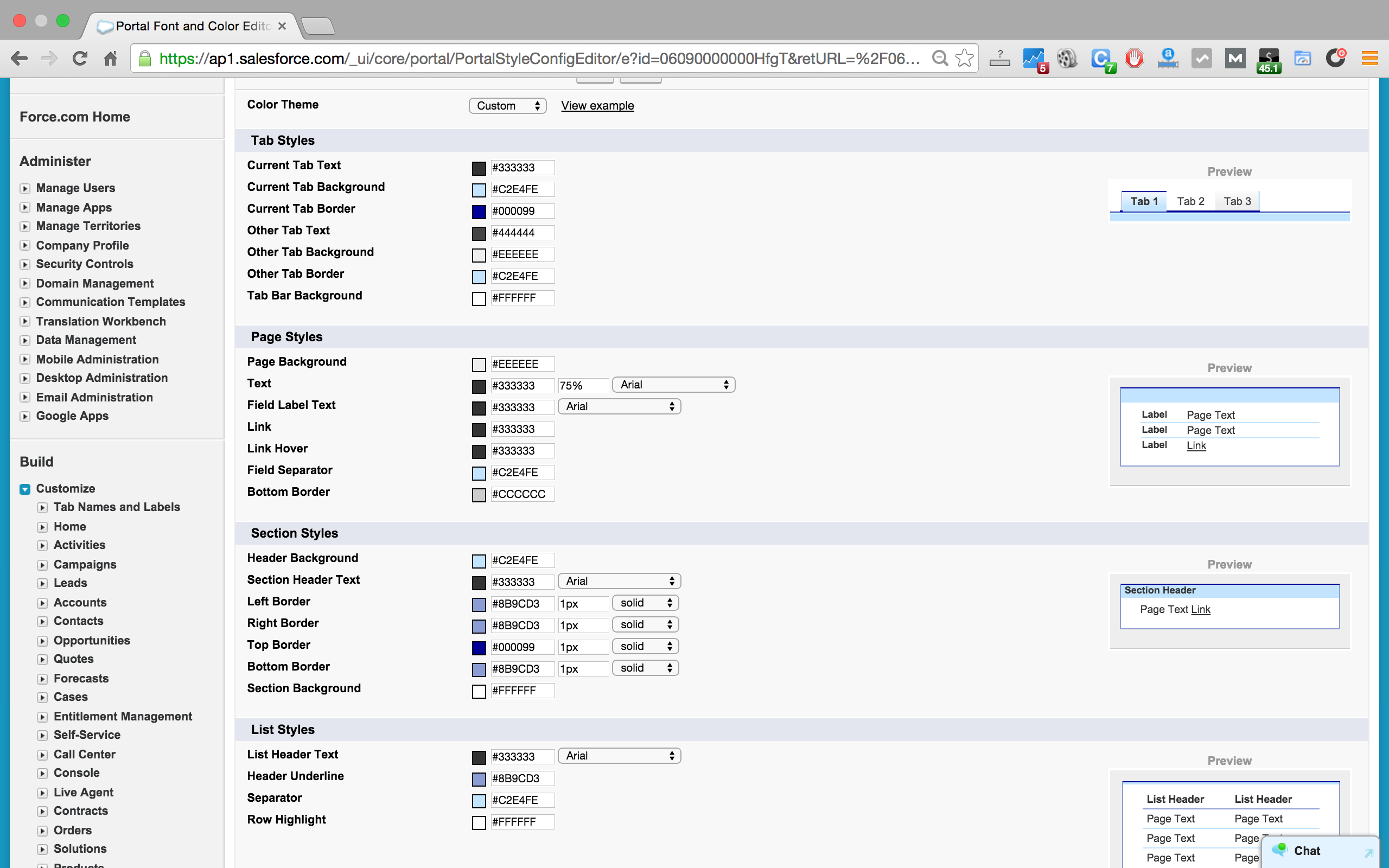Click the blue C extension with badge 7

1102,60
